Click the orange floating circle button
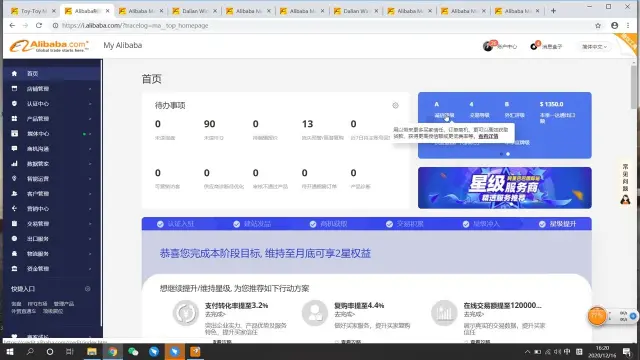The height and width of the screenshot is (360, 640). pyautogui.click(x=597, y=316)
